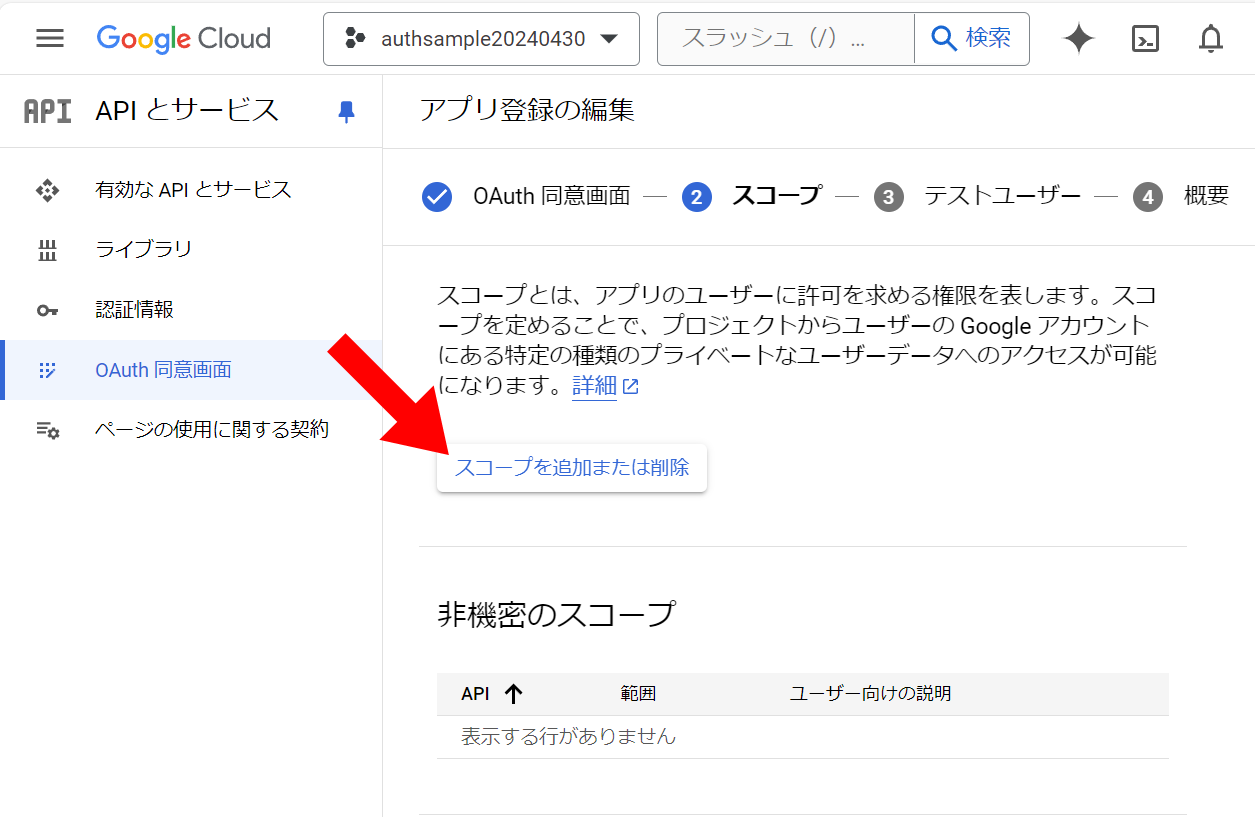Open the authsample20240430 project selector dropdown
Viewport: 1255px width, 817px height.
pos(481,39)
